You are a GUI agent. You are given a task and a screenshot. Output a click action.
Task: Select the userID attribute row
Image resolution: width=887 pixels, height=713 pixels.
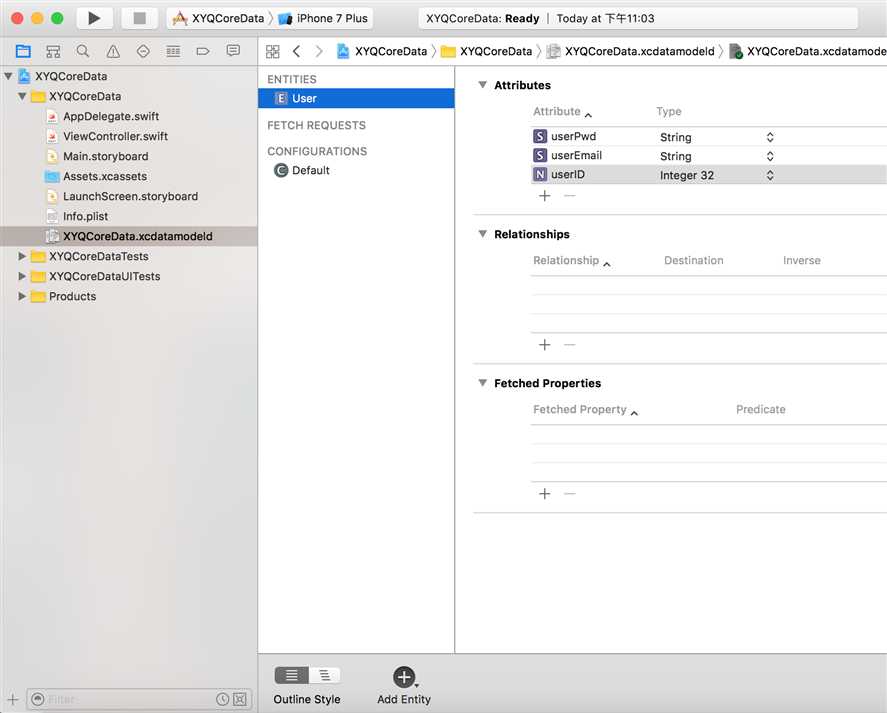709,175
